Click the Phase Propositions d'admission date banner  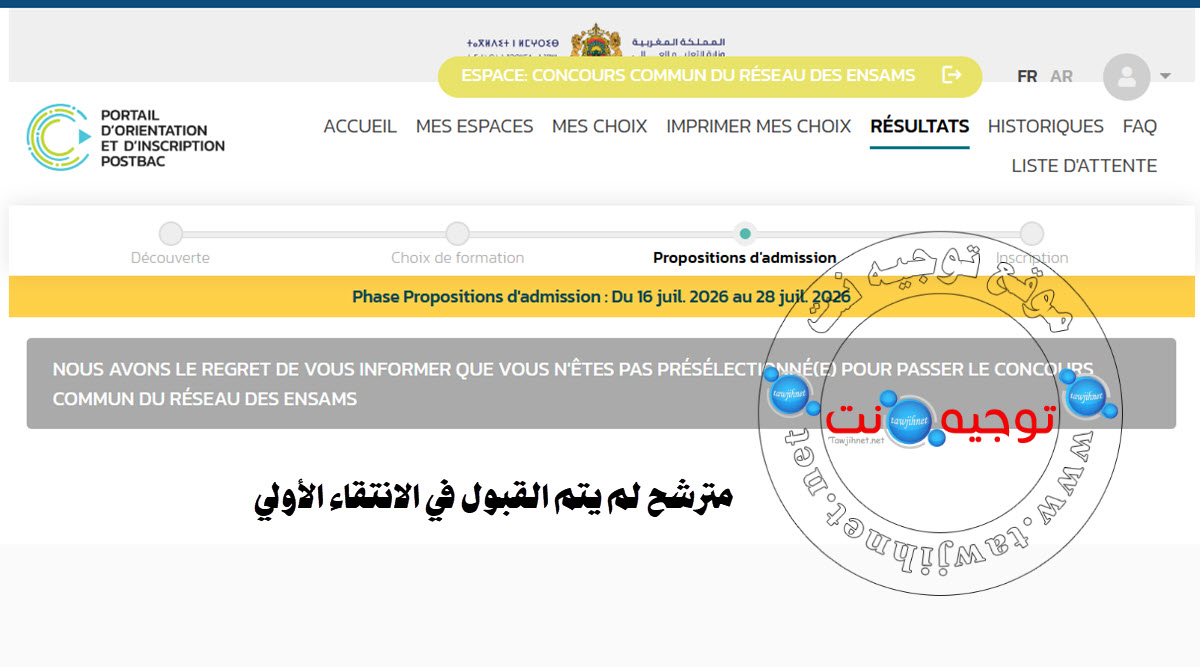pos(601,297)
